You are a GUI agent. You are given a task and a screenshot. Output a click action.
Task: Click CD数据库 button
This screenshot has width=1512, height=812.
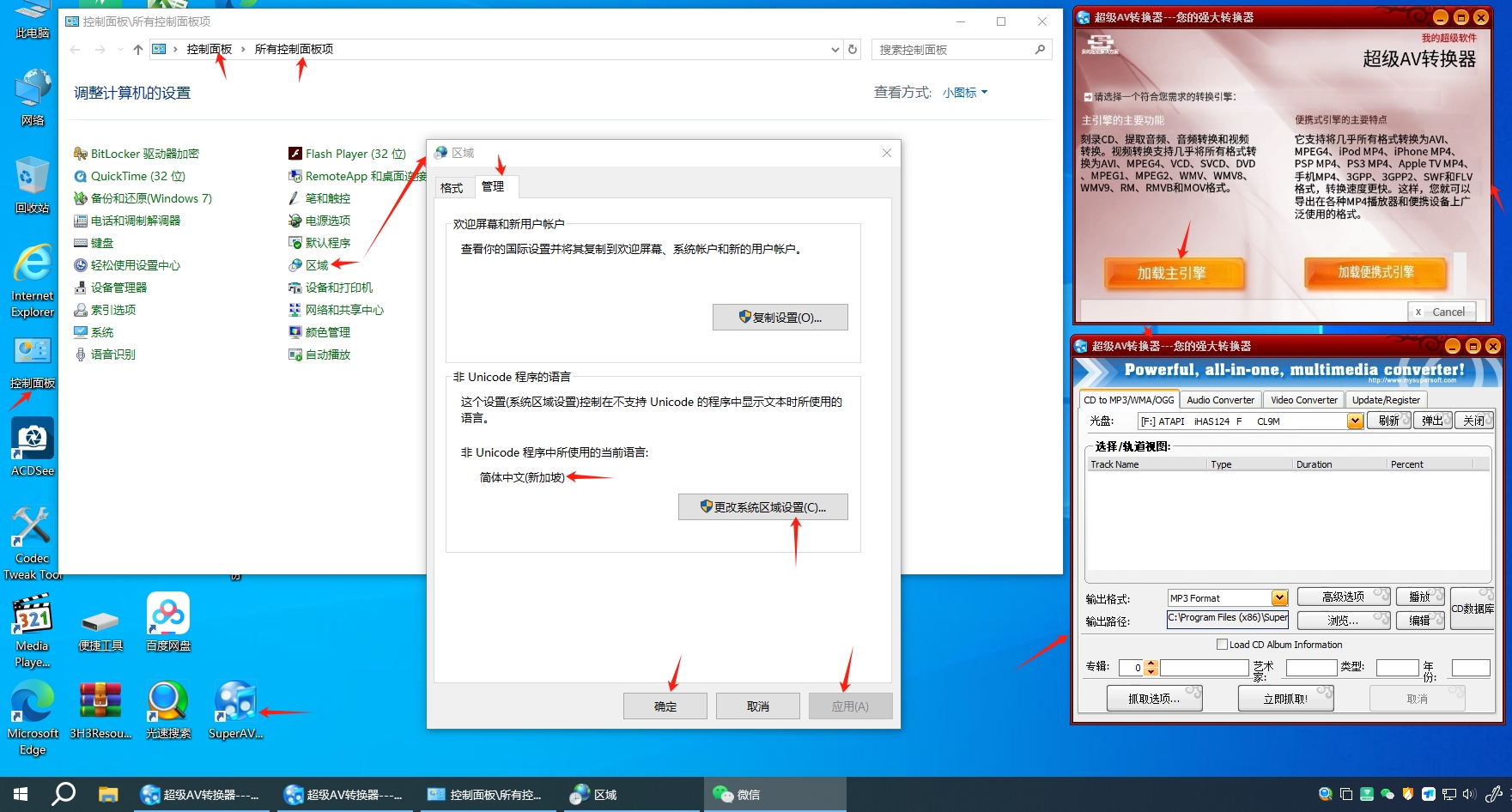pyautogui.click(x=1473, y=609)
